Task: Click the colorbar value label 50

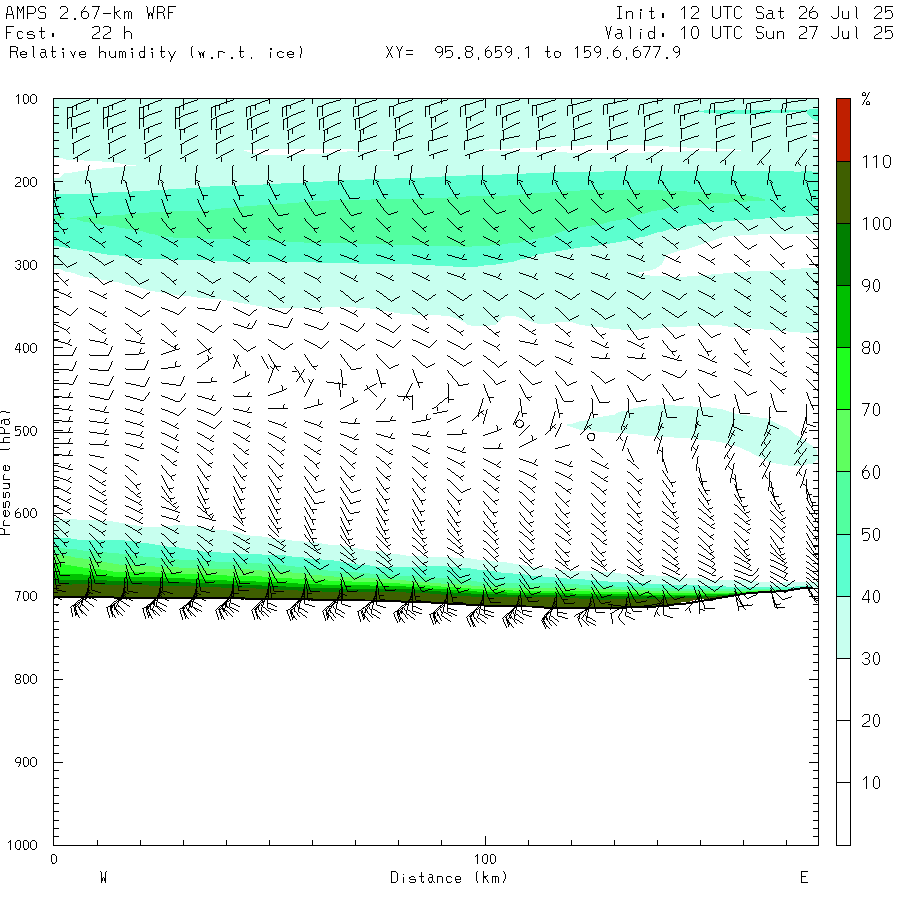Action: coord(871,535)
